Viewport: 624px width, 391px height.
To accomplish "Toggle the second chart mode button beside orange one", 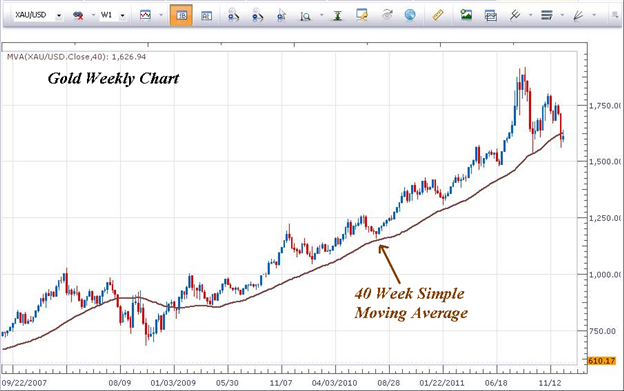I will (x=206, y=16).
